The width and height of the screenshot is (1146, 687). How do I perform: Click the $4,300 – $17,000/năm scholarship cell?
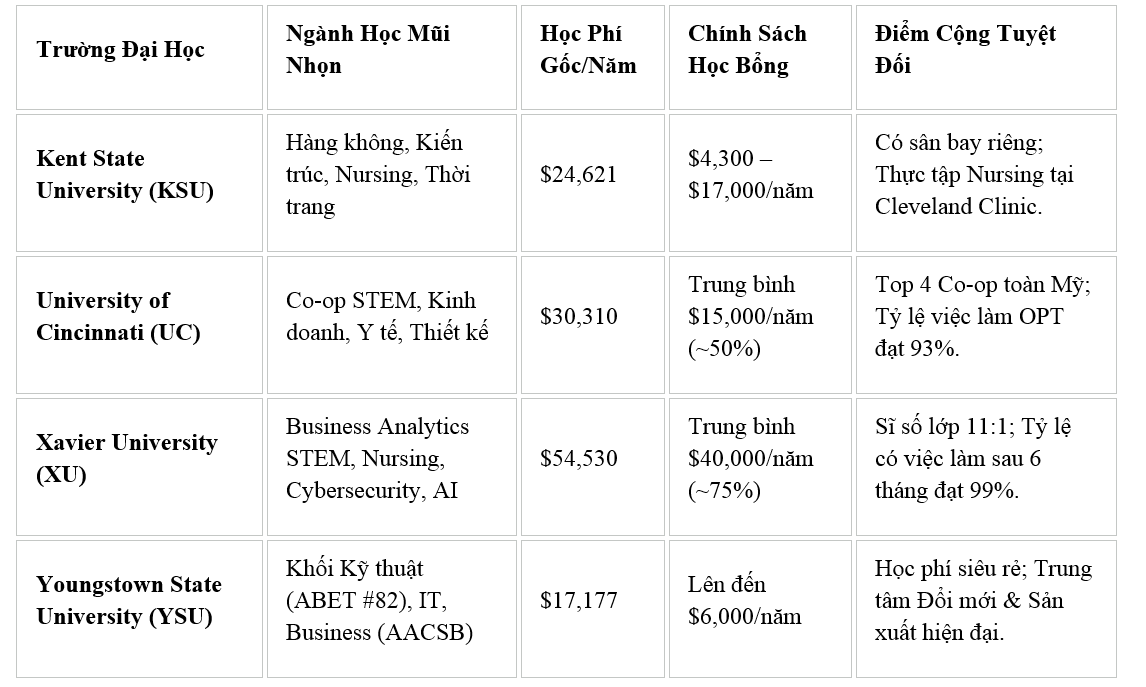point(760,183)
